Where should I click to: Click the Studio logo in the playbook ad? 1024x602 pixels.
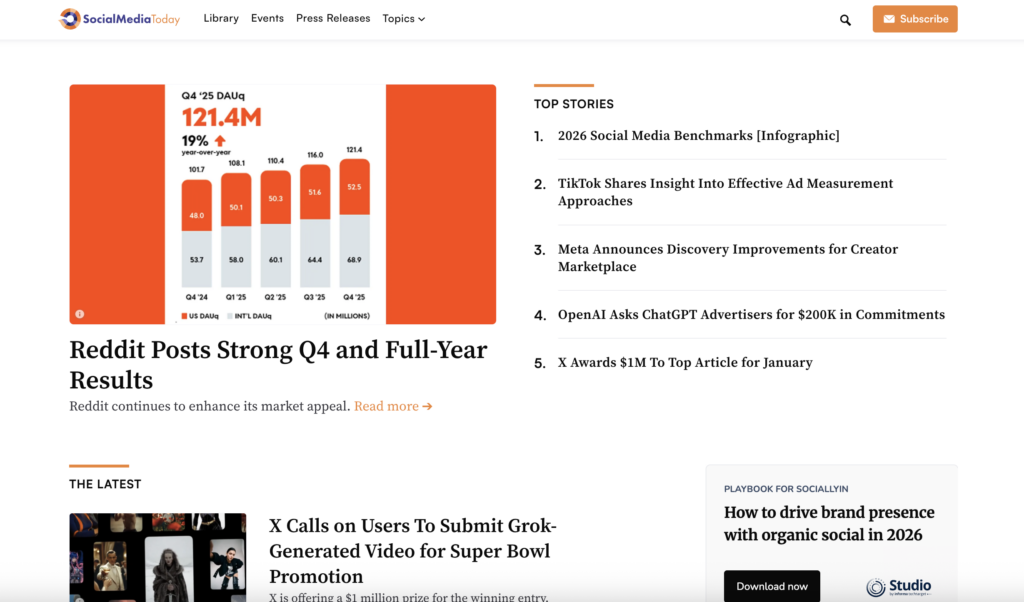[898, 587]
